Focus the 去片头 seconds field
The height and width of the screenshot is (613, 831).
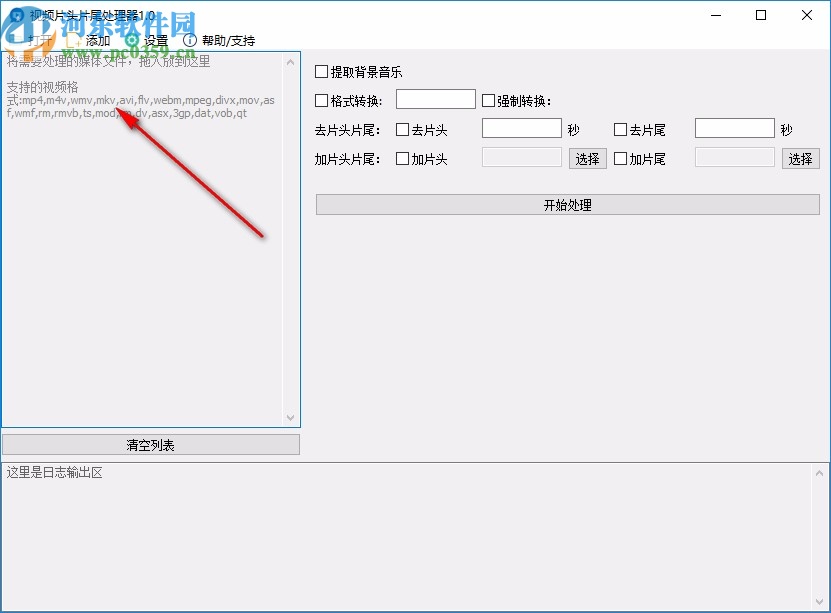tap(521, 128)
